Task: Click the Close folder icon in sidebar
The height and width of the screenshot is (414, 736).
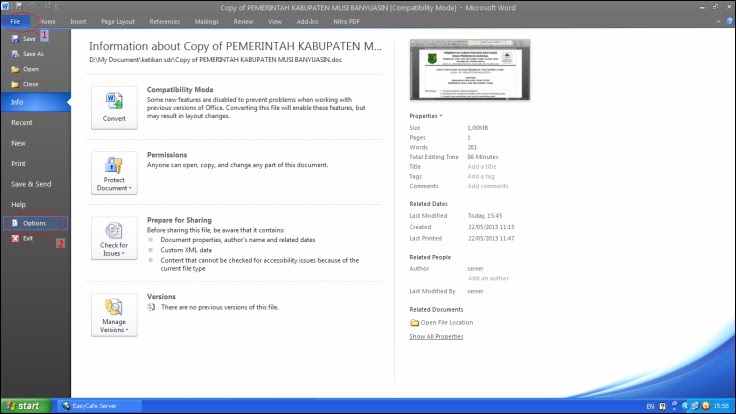Action: (15, 84)
